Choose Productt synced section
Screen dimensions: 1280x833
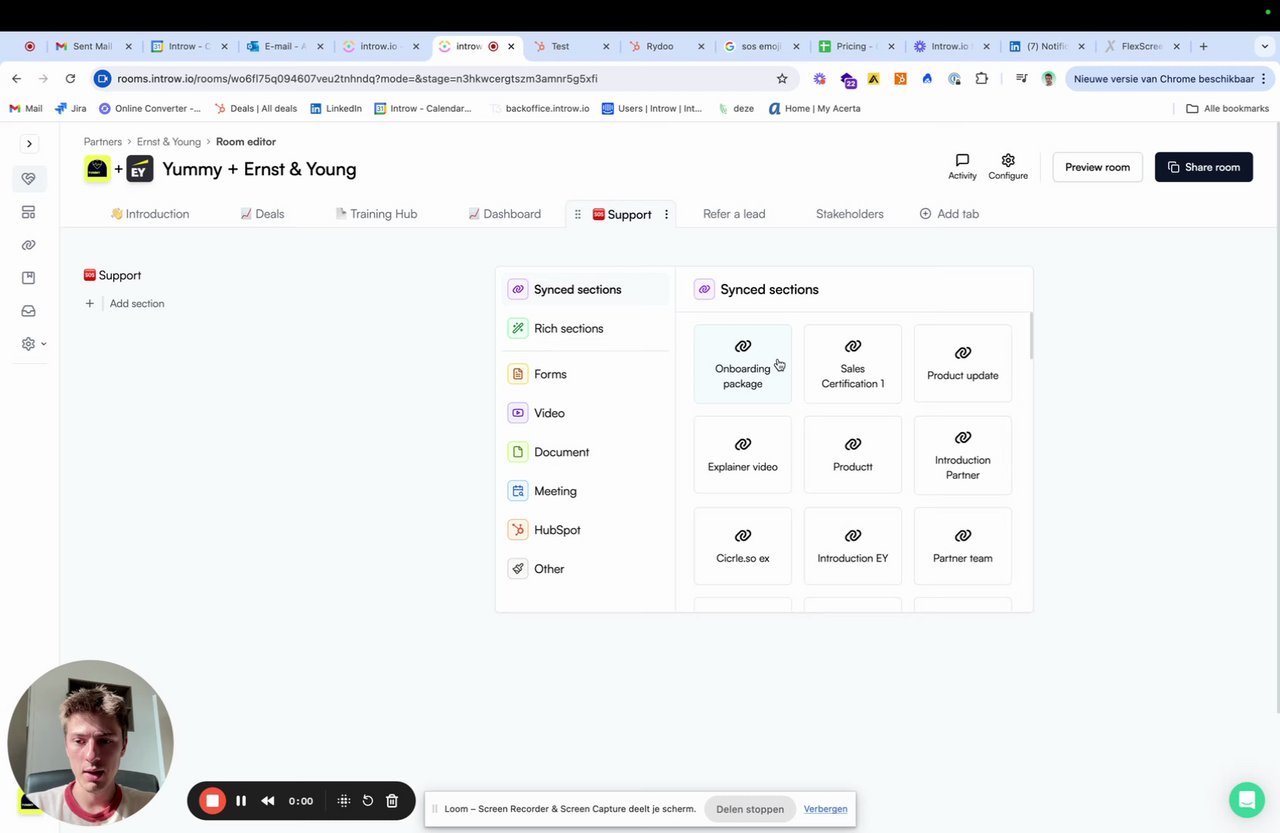853,455
